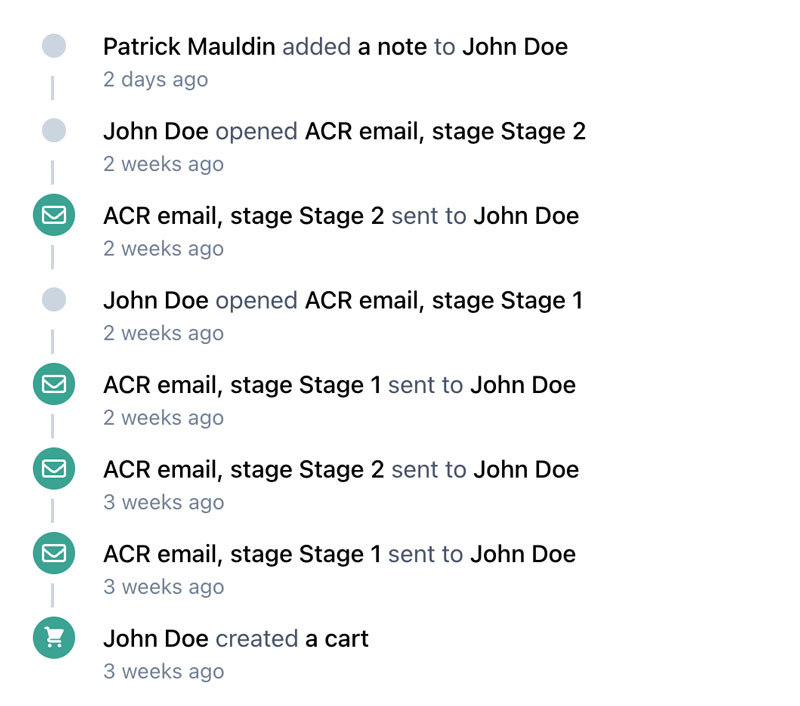The image size is (800, 706).
Task: Open 'ACR email, stage Stage 2' in the opened entry
Action: (445, 131)
